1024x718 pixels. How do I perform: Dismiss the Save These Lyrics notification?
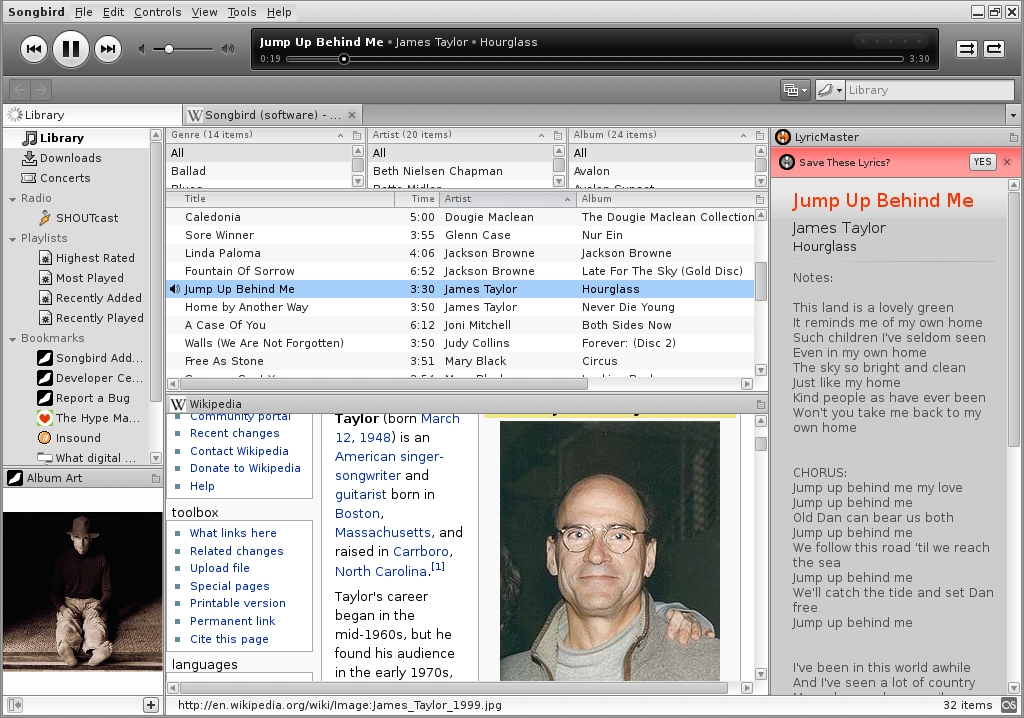coord(1007,162)
